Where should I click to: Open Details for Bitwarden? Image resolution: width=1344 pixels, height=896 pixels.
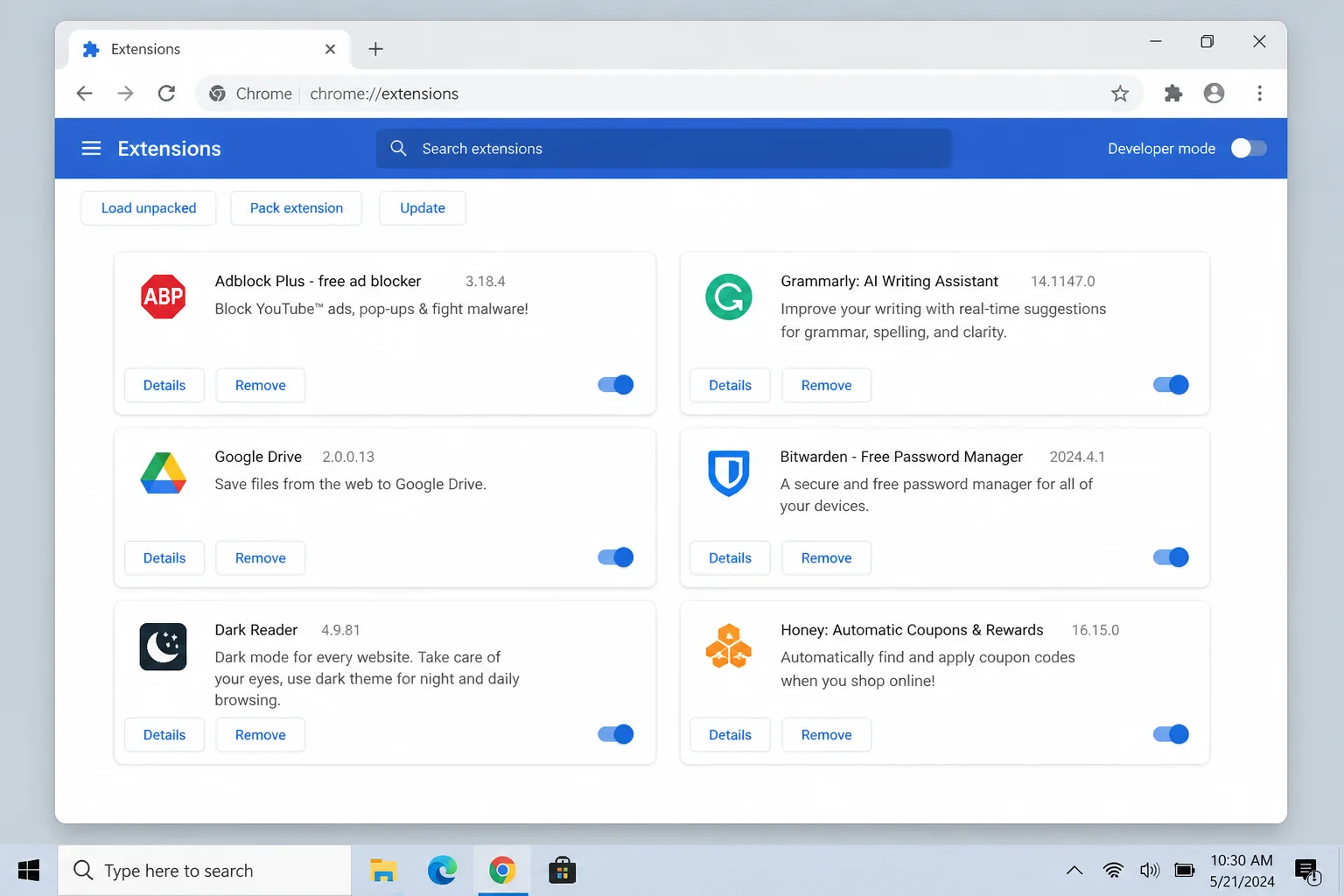click(730, 558)
